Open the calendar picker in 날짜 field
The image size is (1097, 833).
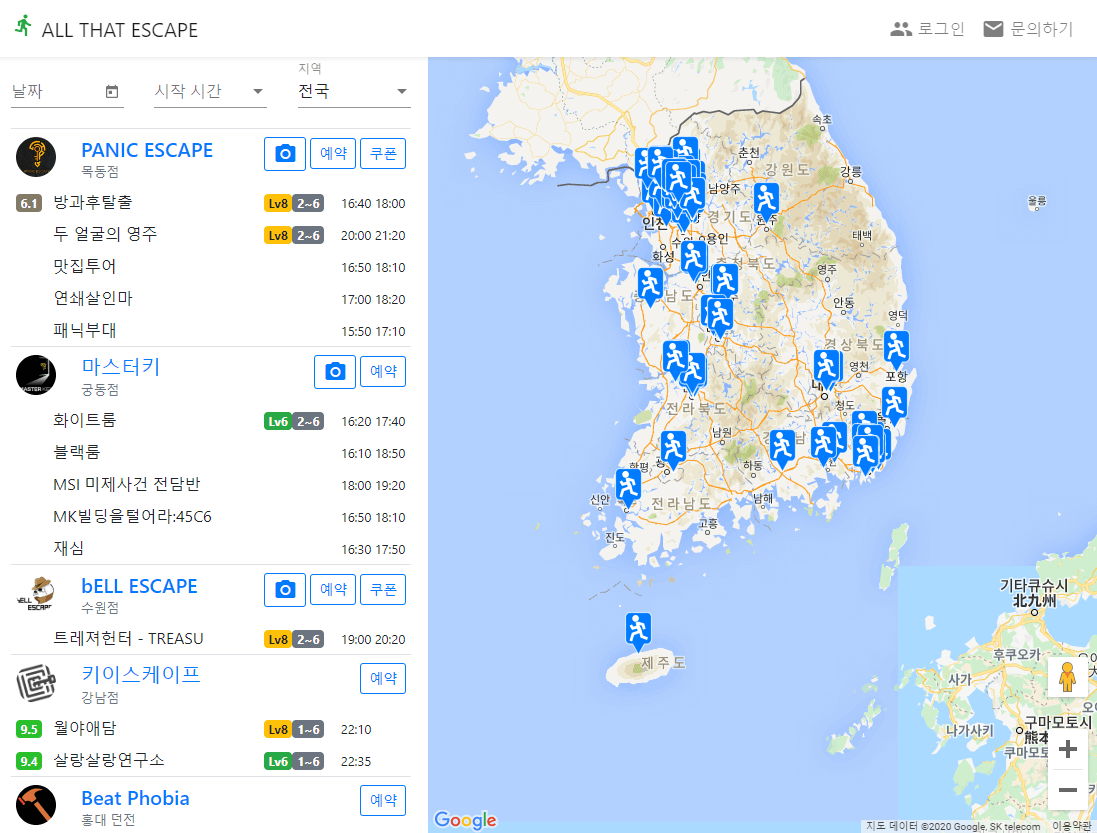(112, 92)
